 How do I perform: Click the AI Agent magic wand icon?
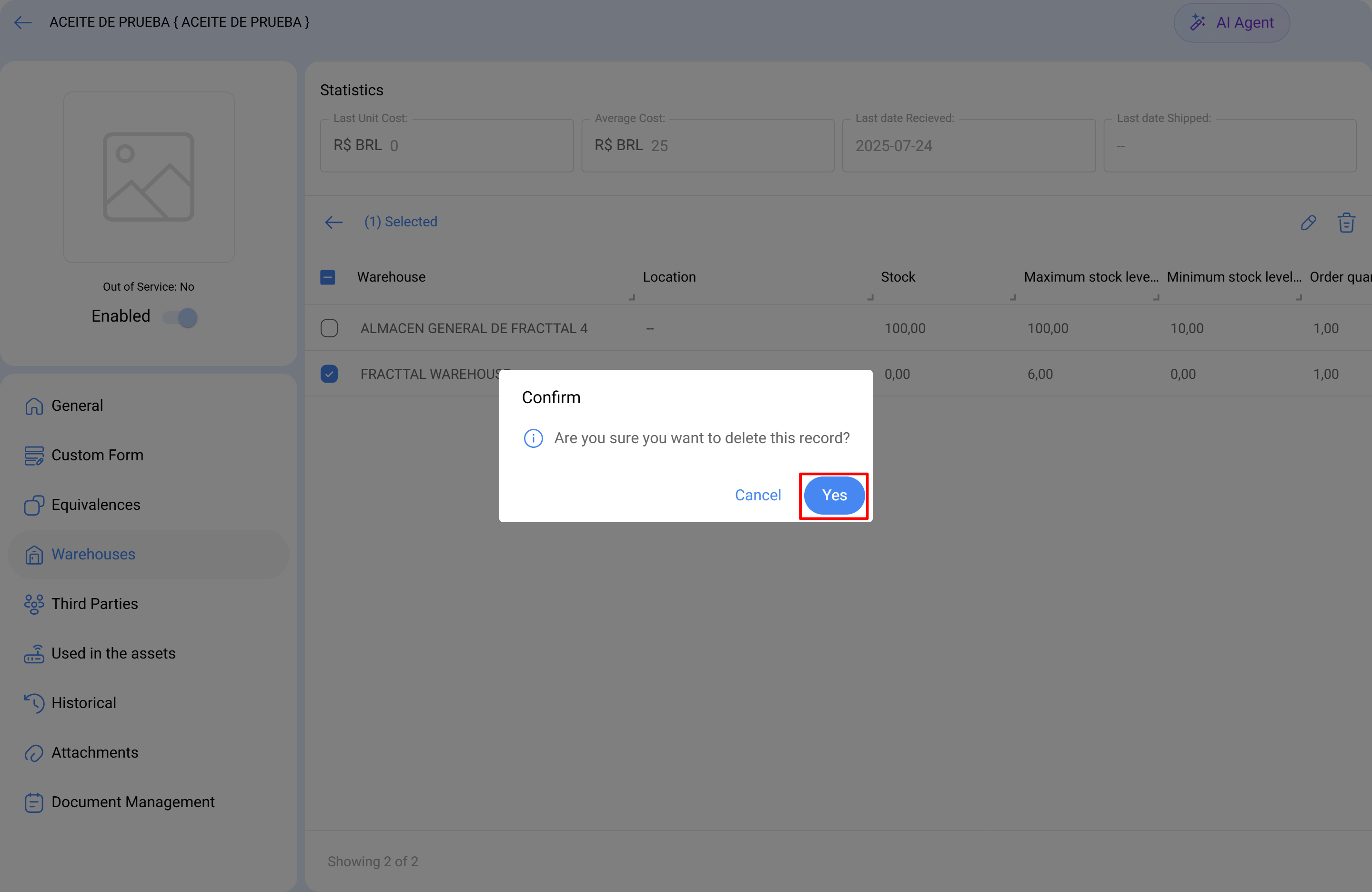click(1197, 22)
